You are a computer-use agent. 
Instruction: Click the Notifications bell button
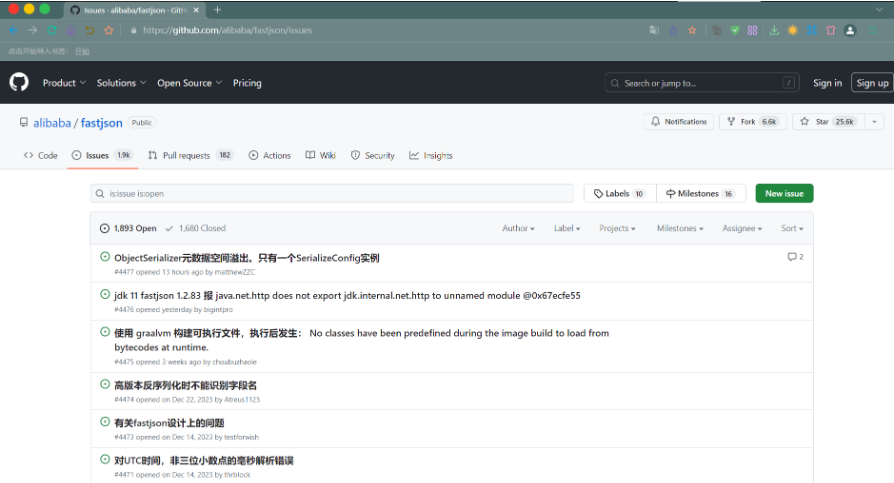tap(678, 121)
